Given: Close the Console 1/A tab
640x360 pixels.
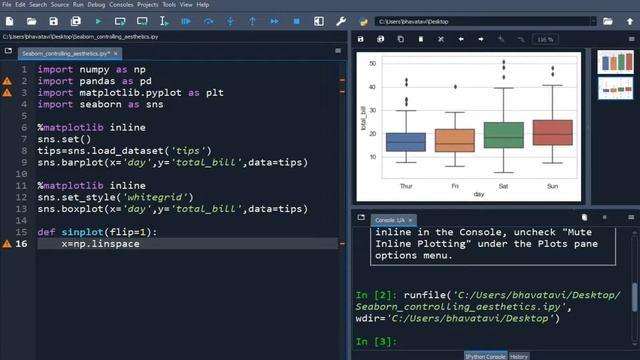Looking at the screenshot, I should (411, 220).
